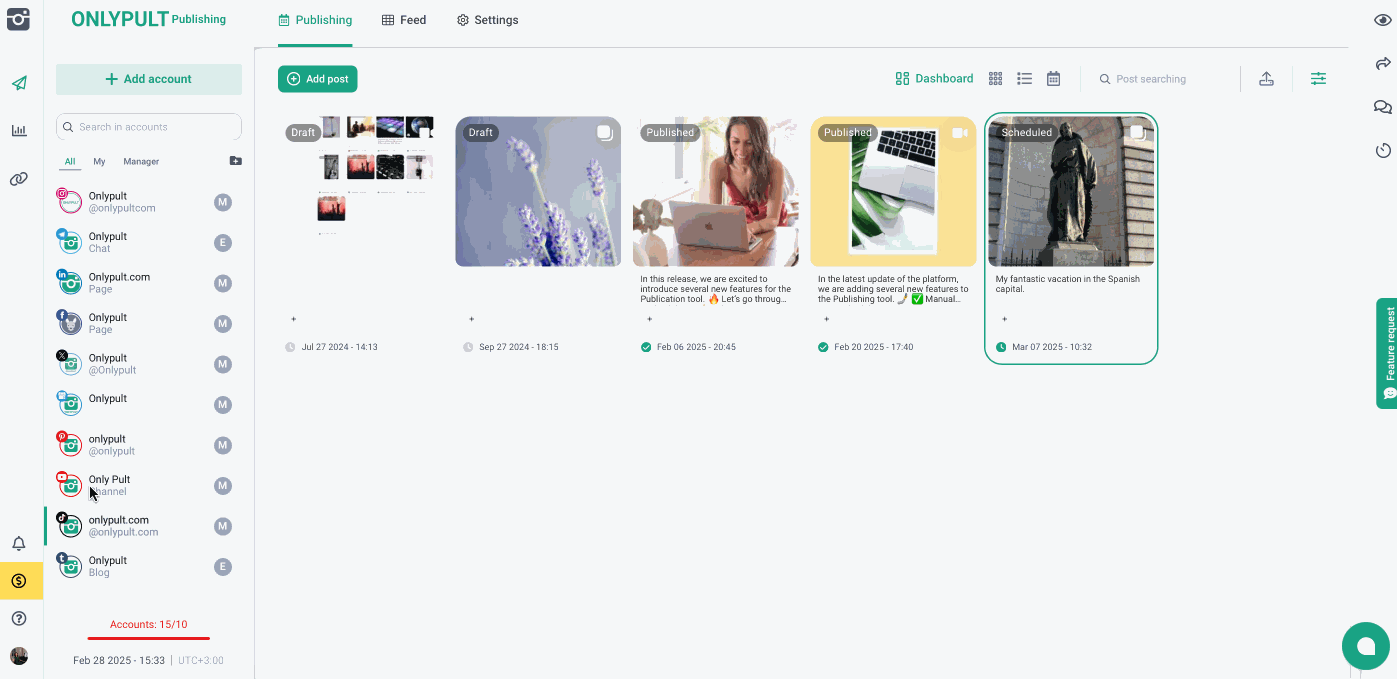The width and height of the screenshot is (1397, 679).
Task: Open the help question mark icon
Action: tap(19, 619)
